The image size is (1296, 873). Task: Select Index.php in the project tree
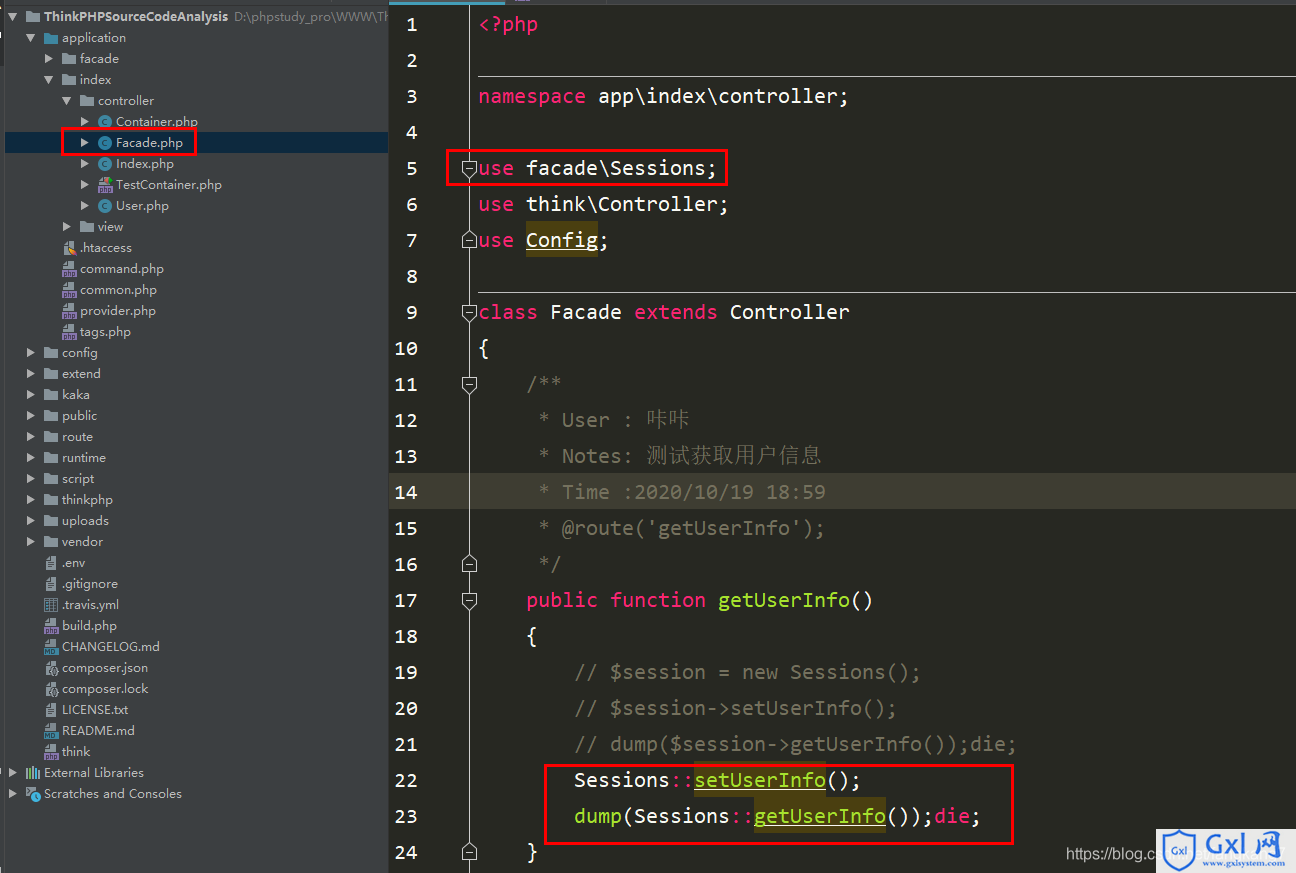coord(144,164)
